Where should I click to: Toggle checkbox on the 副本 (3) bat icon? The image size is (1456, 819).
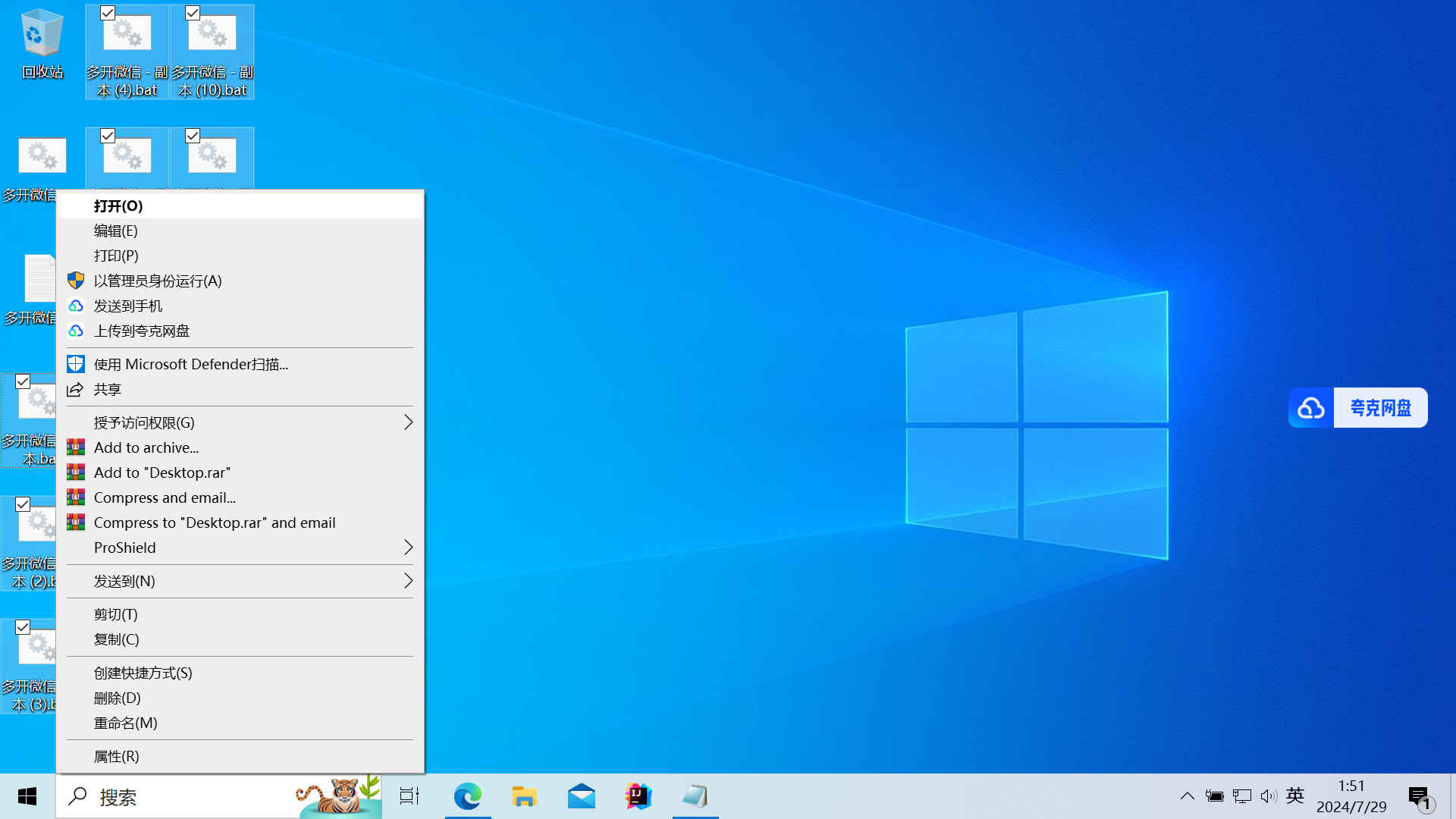[x=23, y=627]
